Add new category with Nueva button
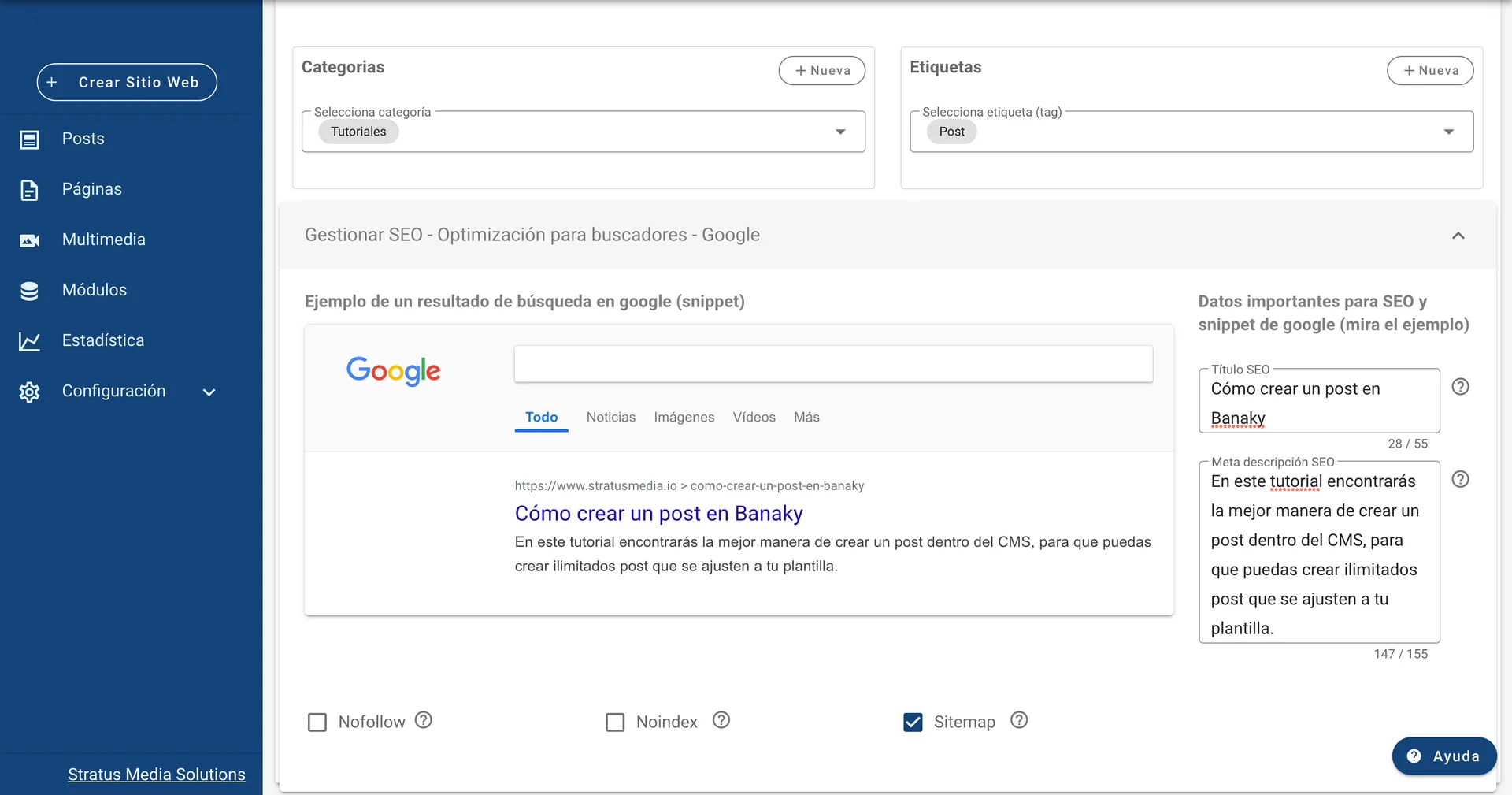The height and width of the screenshot is (795, 1512). (x=822, y=70)
